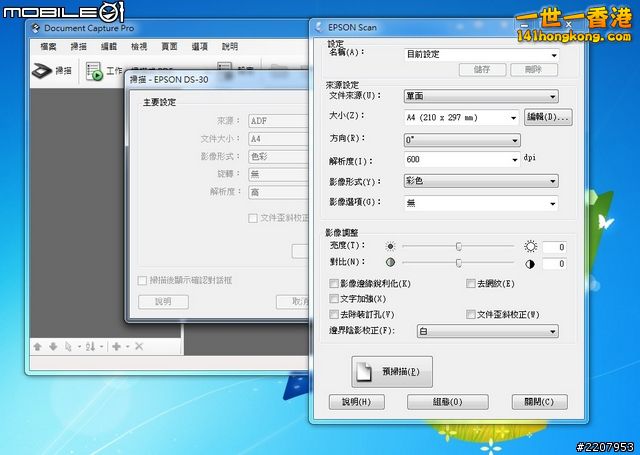Click the 亮度 brightness slider handle

(x=458, y=246)
